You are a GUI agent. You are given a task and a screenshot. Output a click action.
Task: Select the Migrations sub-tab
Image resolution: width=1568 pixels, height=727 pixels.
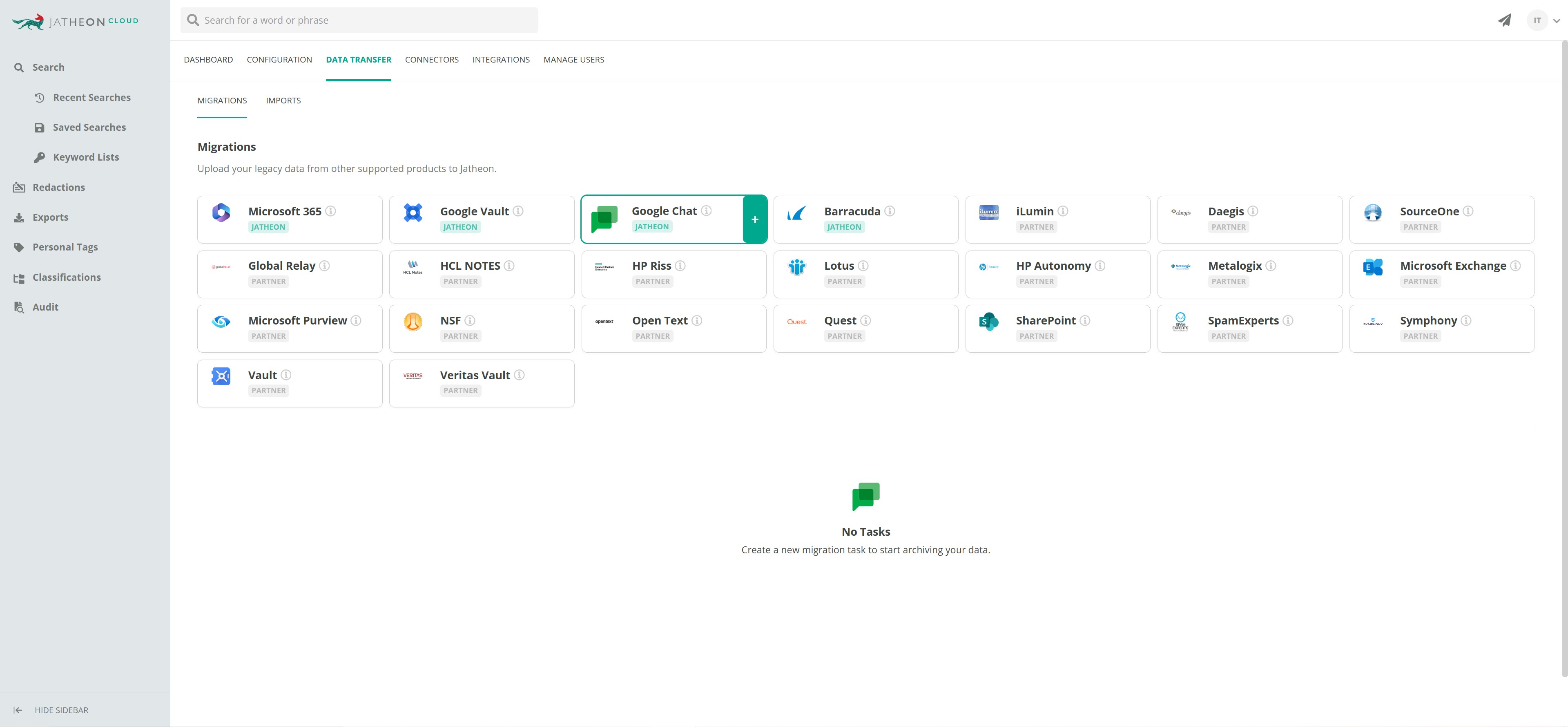click(222, 101)
